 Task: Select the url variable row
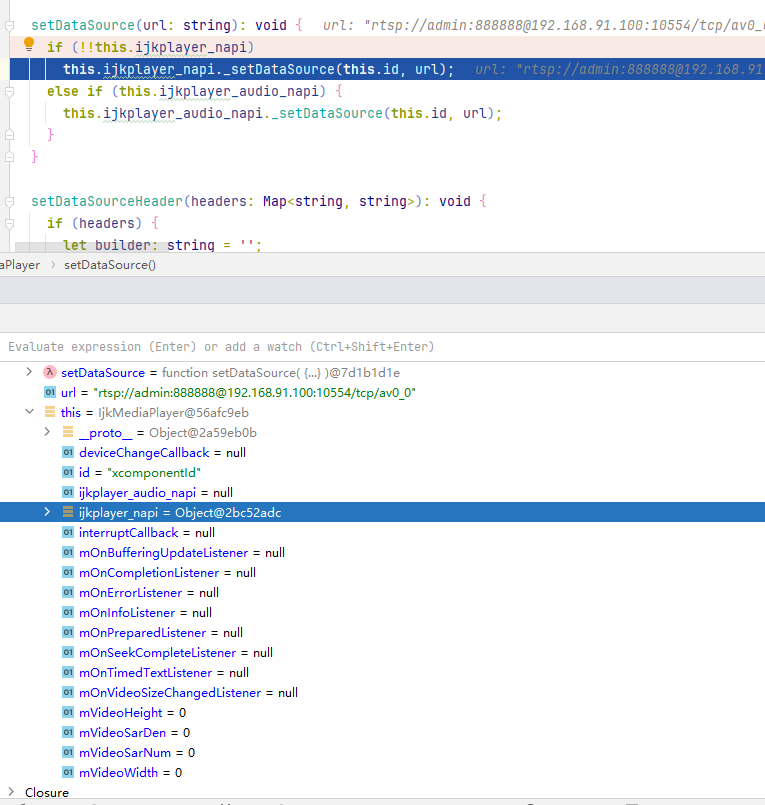382,393
